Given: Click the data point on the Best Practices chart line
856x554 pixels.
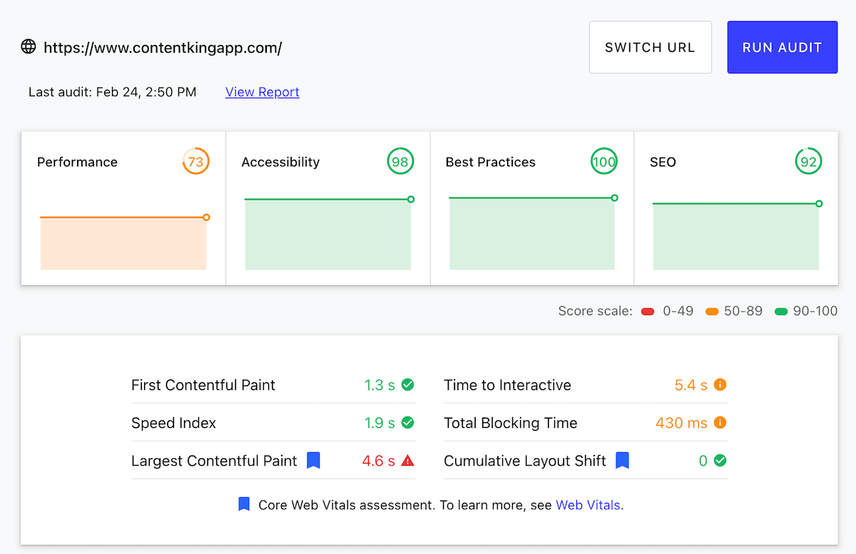Looking at the screenshot, I should (x=615, y=198).
